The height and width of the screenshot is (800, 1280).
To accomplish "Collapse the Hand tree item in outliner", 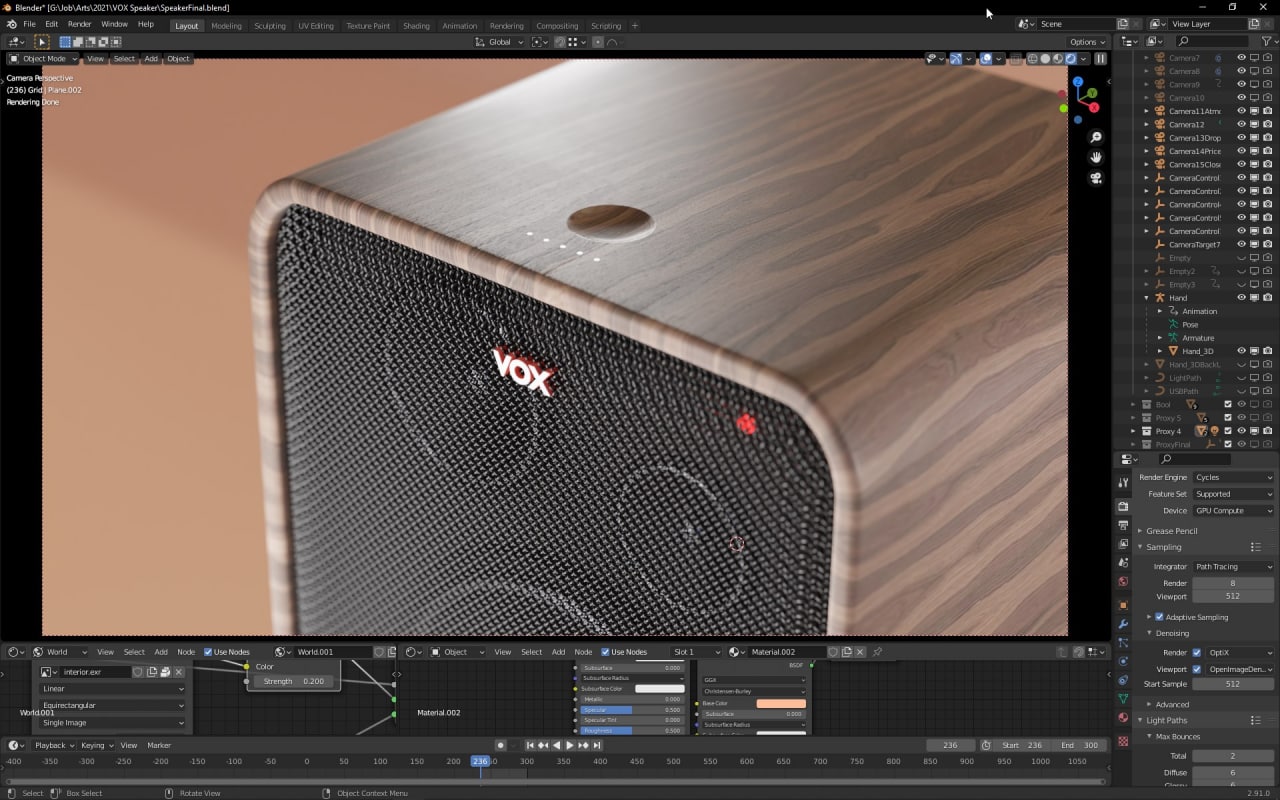I will point(1147,298).
